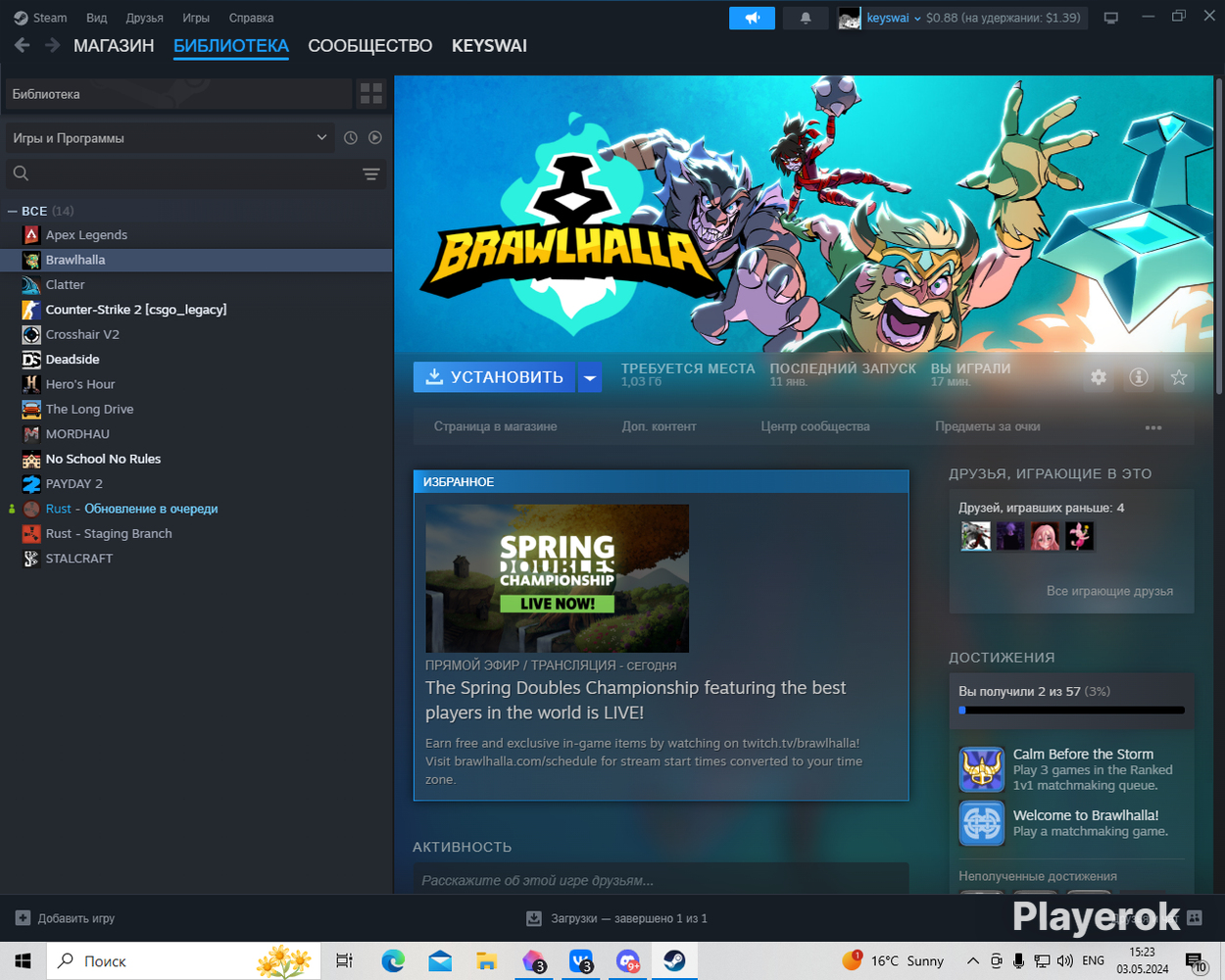Select Rust - Staging Branch
This screenshot has height=980, width=1225.
pos(196,534)
